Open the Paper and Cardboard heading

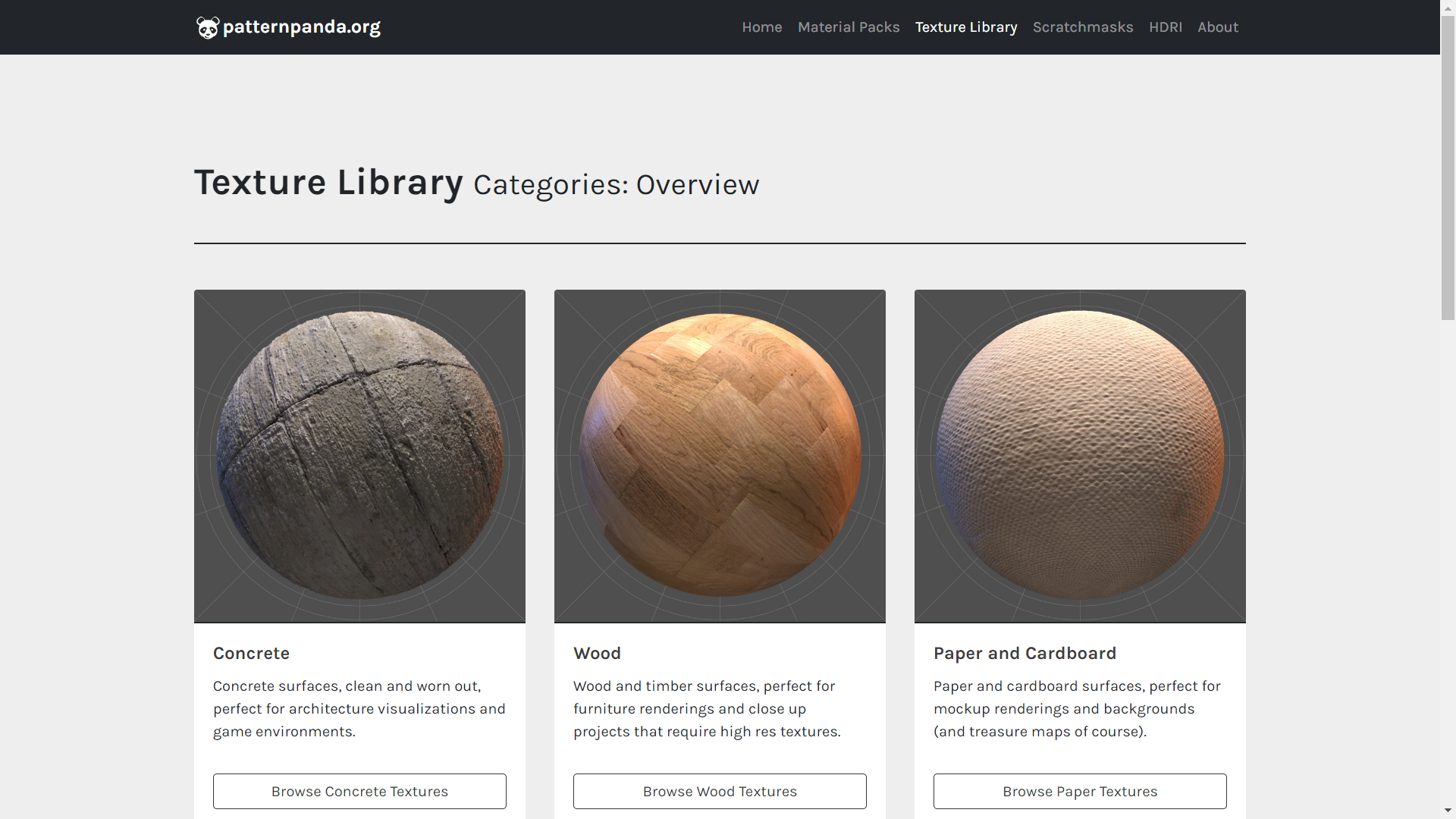click(1025, 654)
